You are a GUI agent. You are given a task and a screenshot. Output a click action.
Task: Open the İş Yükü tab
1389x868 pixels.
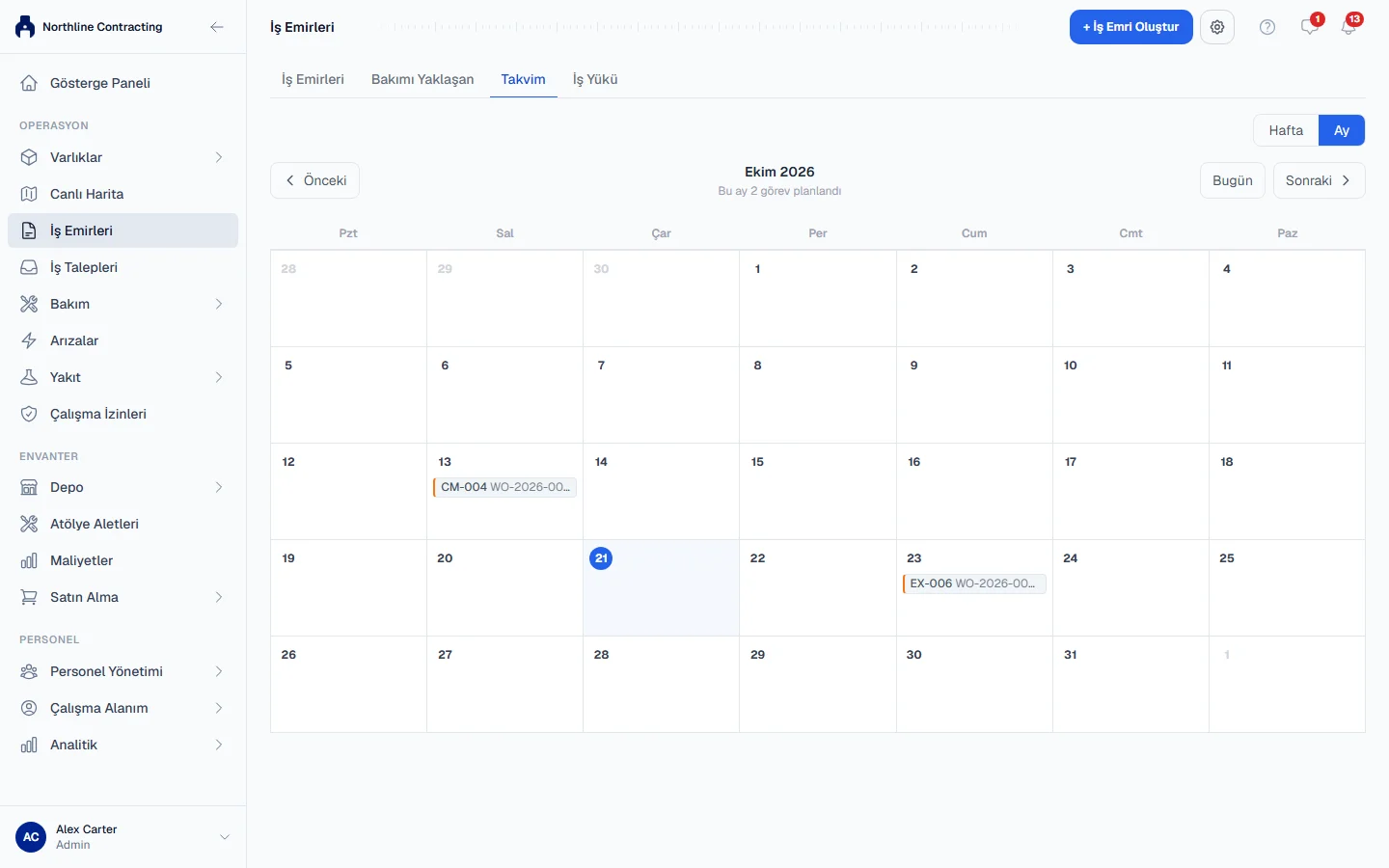pyautogui.click(x=595, y=79)
